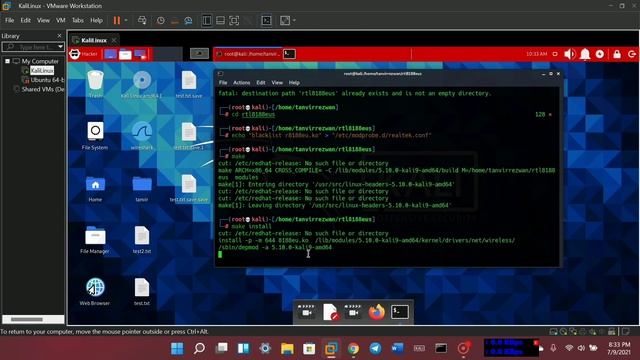
Task: Select the root@kali terminal taskbar button
Action: [x=248, y=54]
